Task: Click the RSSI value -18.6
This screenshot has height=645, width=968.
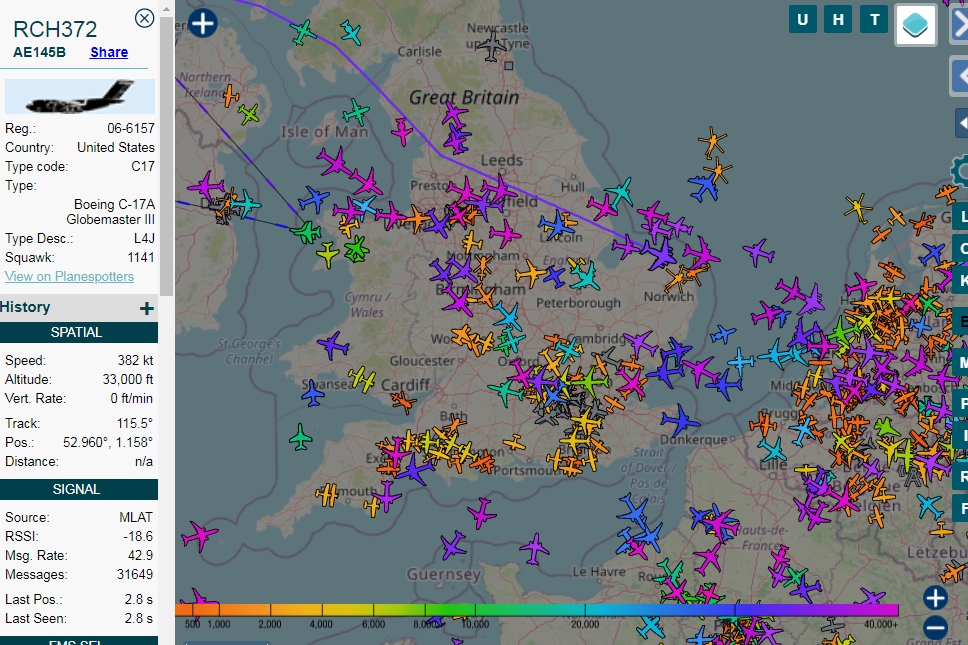Action: tap(138, 536)
